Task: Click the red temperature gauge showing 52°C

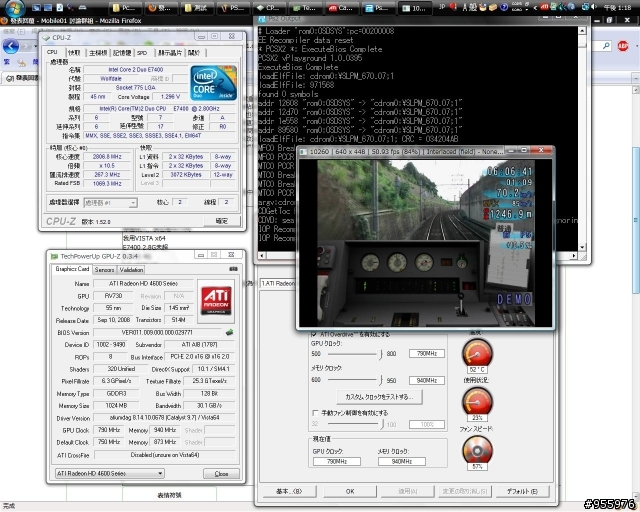Action: pyautogui.click(x=476, y=354)
